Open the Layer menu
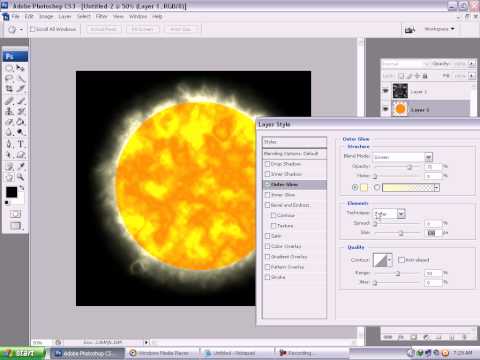Viewport: 480px width, 360px height. click(65, 16)
